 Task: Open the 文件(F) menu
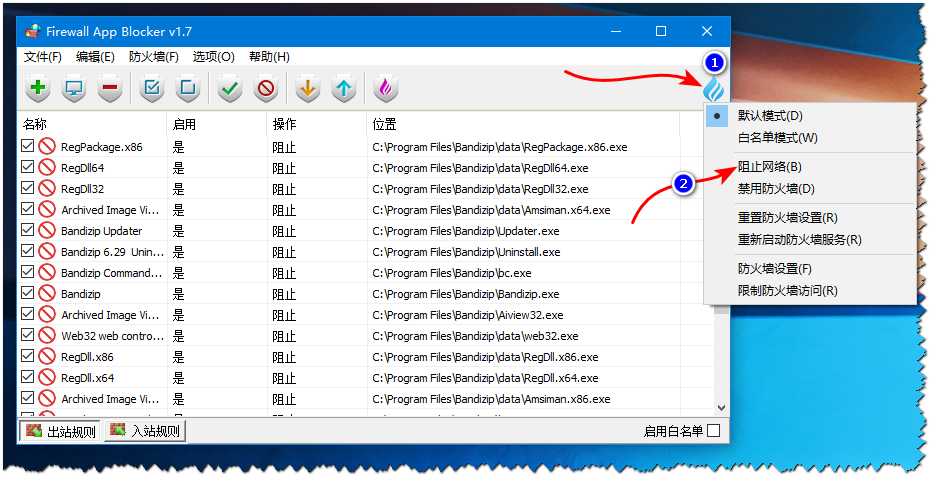pyautogui.click(x=43, y=57)
